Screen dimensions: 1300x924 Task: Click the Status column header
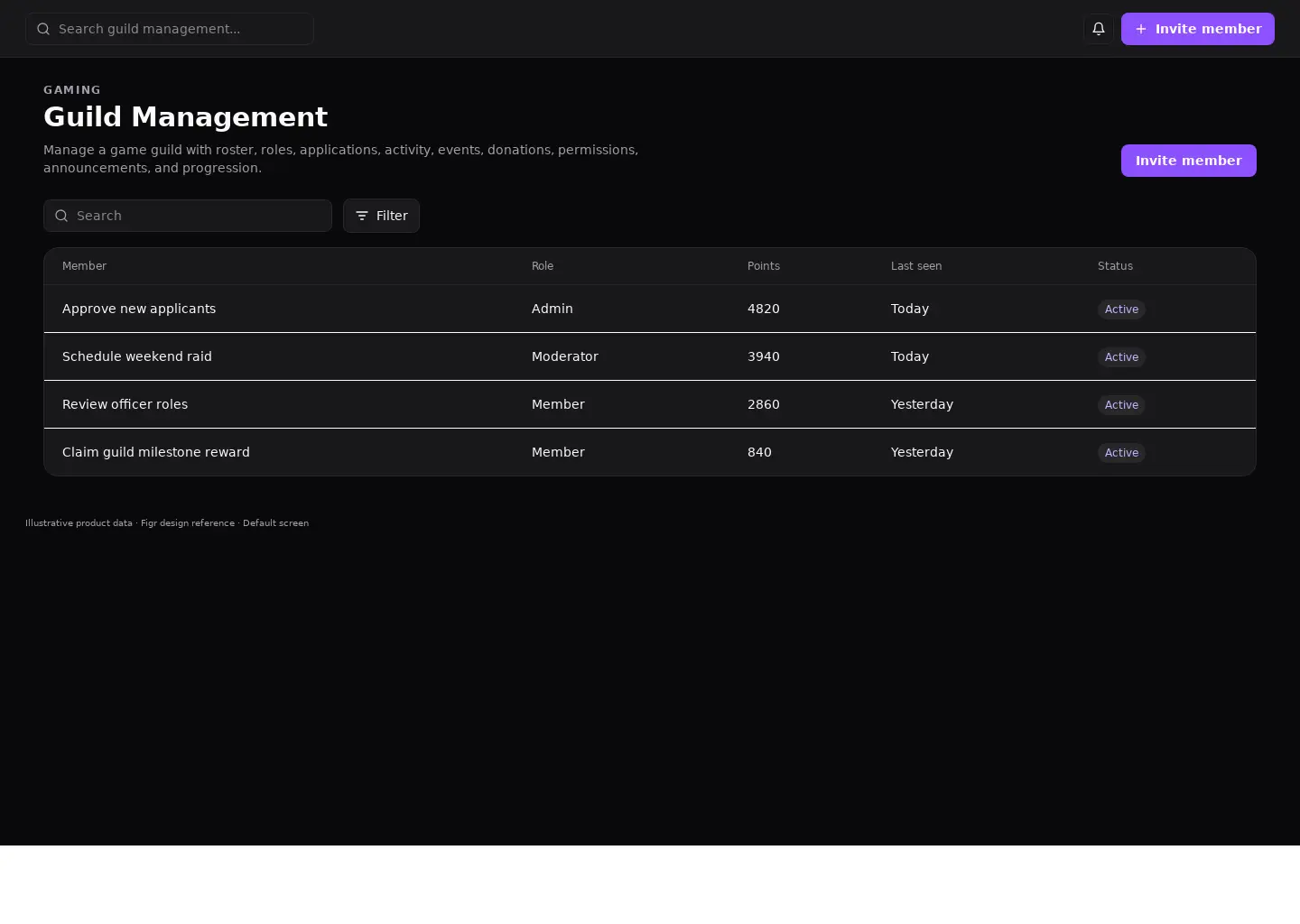click(1115, 266)
